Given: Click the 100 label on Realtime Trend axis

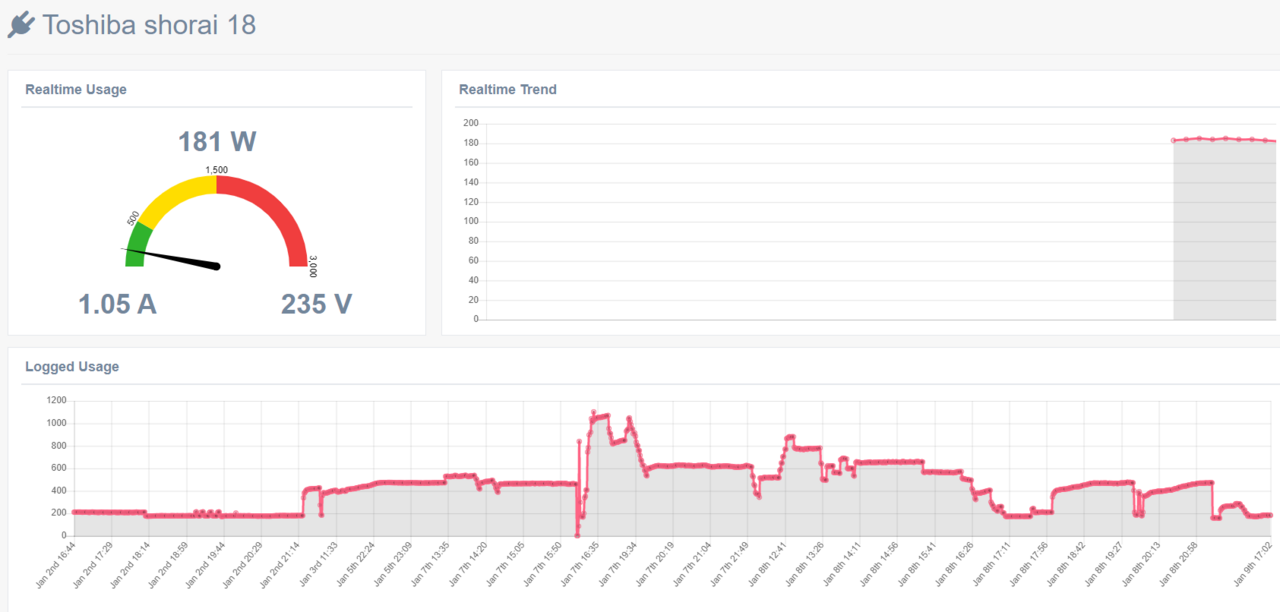Looking at the screenshot, I should coord(471,221).
